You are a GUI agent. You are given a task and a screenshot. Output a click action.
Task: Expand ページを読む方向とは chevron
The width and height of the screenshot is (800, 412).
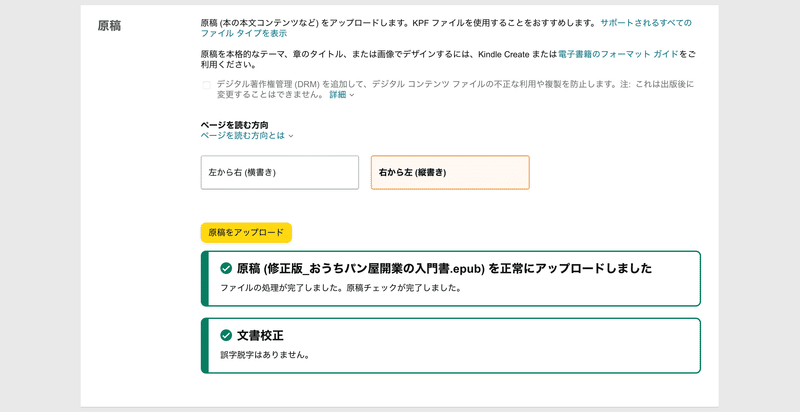tap(291, 136)
